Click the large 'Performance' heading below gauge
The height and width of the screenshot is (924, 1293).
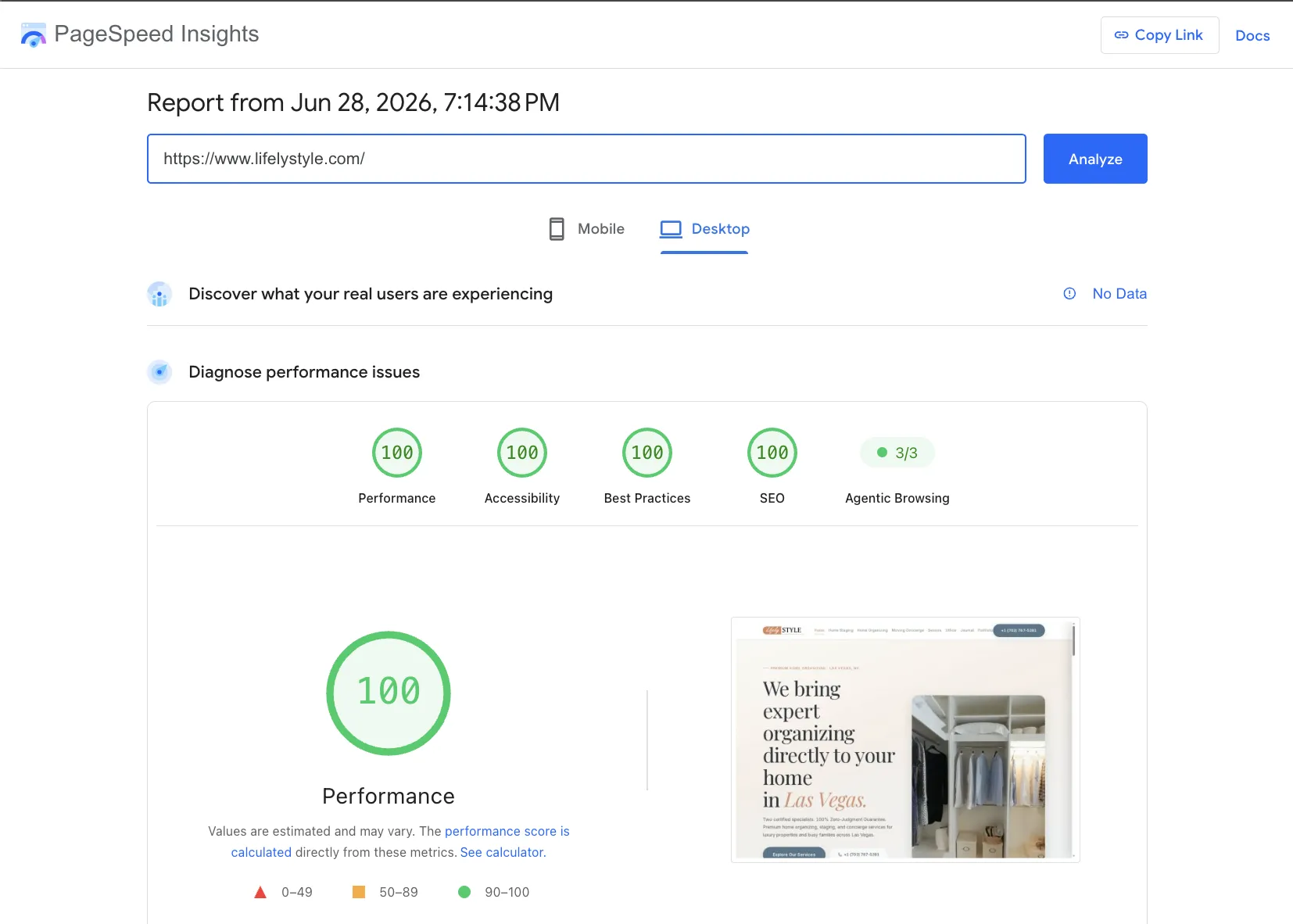coord(389,796)
